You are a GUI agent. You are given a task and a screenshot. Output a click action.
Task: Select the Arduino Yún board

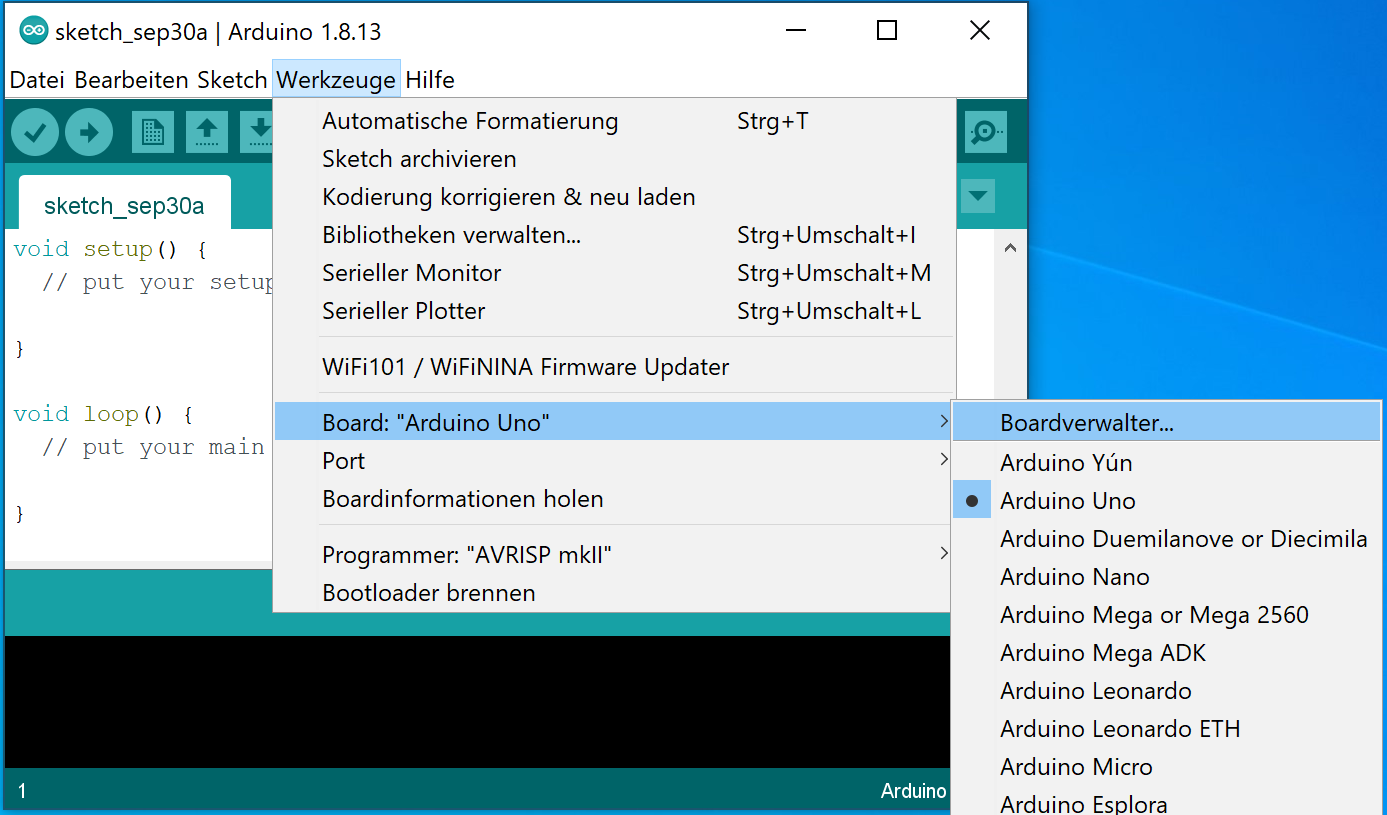pyautogui.click(x=1166, y=463)
